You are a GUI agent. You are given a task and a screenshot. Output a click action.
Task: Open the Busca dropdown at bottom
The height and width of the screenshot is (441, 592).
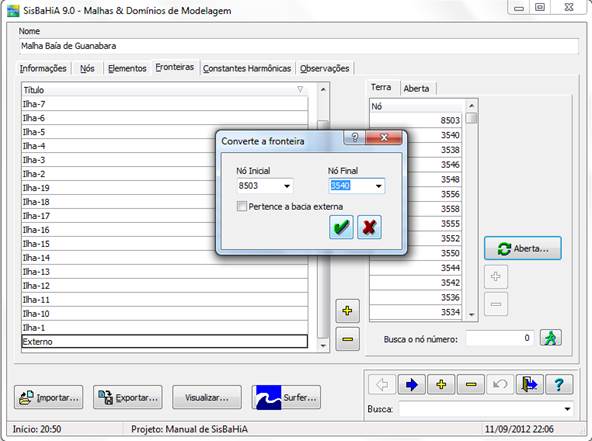click(567, 409)
